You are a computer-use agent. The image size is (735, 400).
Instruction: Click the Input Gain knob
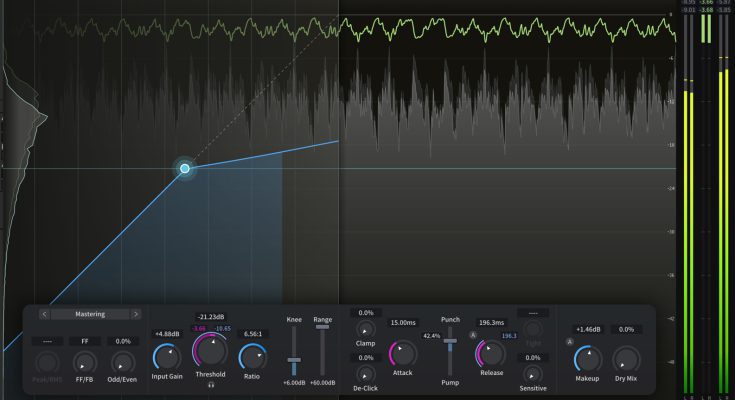pyautogui.click(x=165, y=355)
